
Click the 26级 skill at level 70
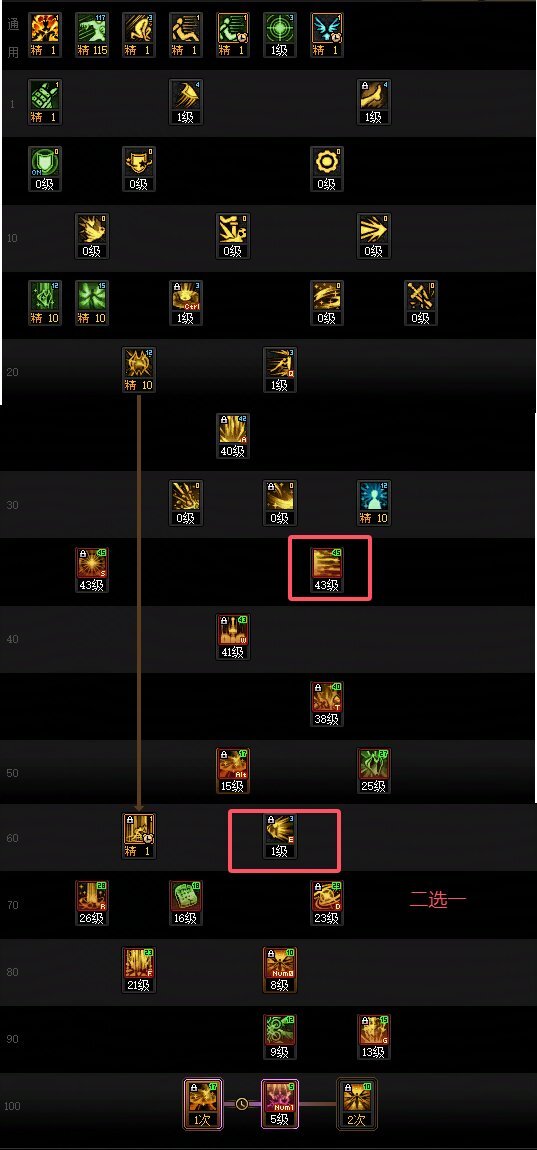click(92, 903)
